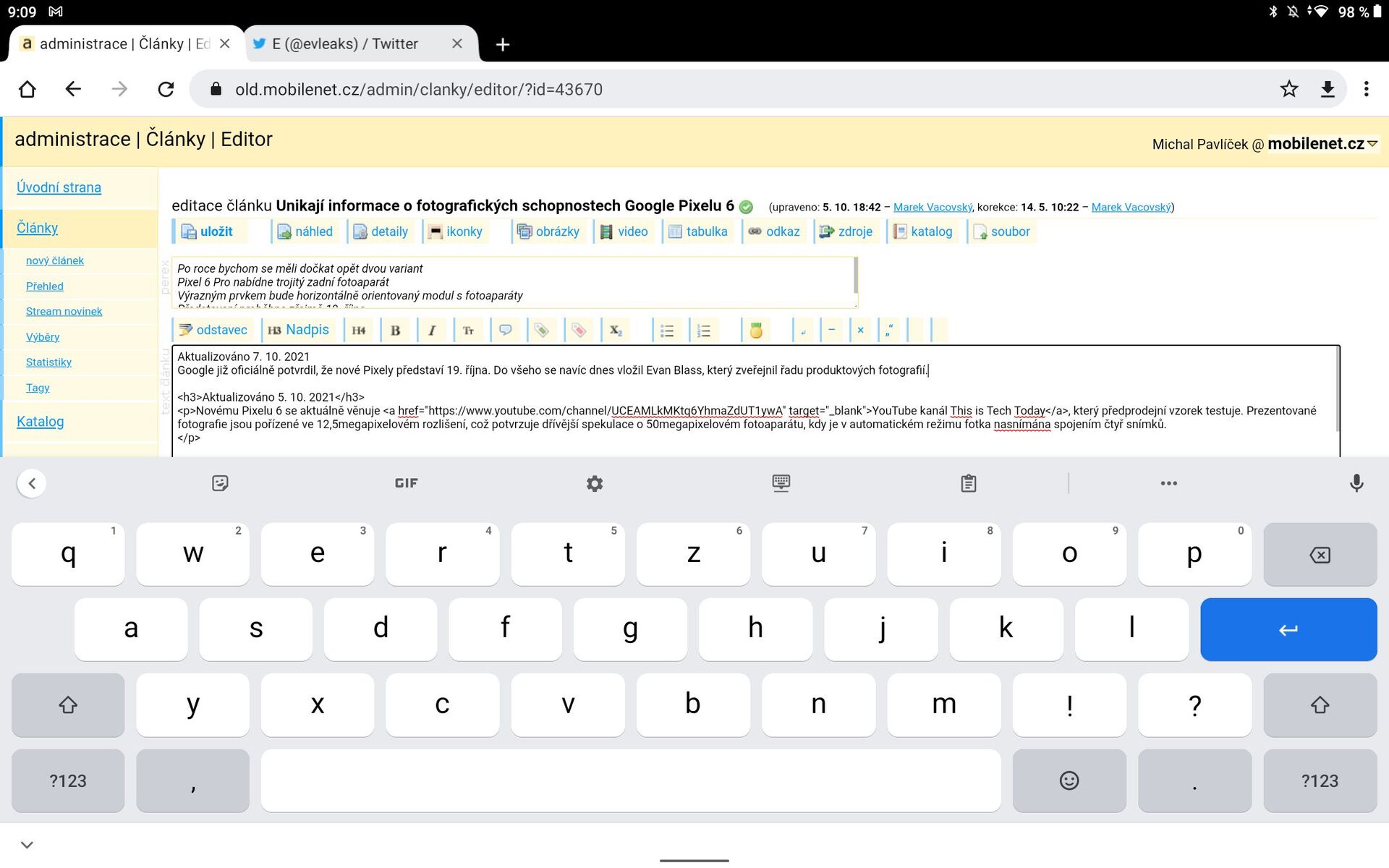Switch to the left ?123 symbols keyboard
Screen dimensions: 1389x868
click(x=68, y=780)
